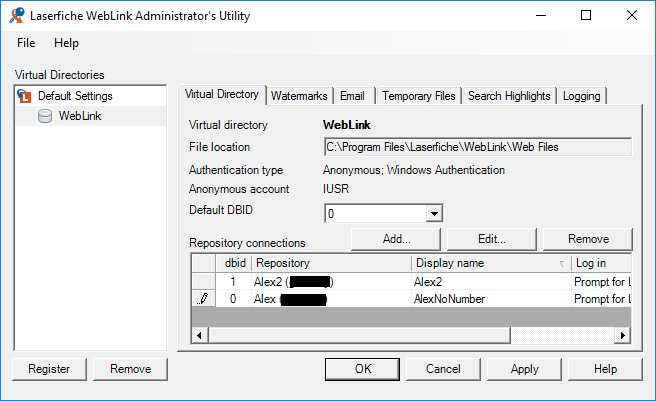Minimize the Administrator's Utility window
Viewport: 656px width, 401px height.
[541, 15]
